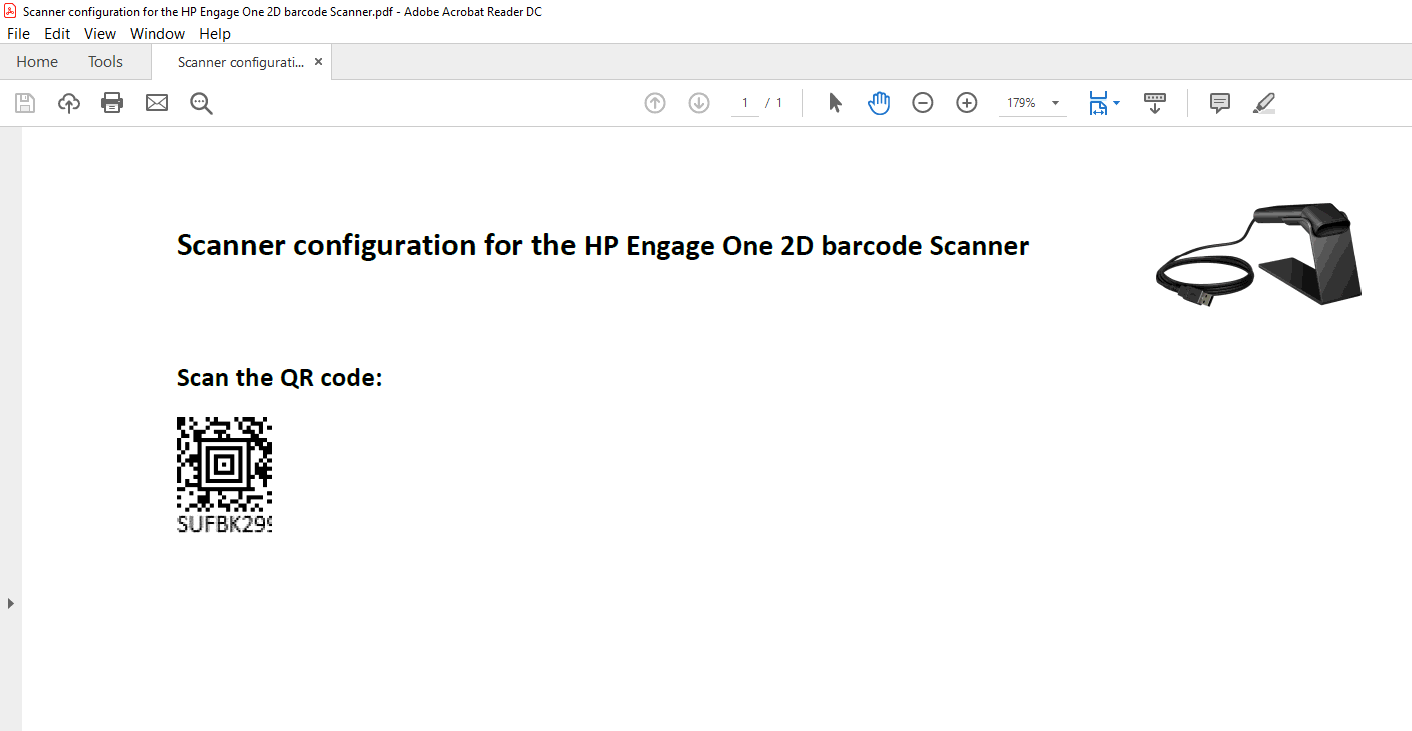Image resolution: width=1412 pixels, height=731 pixels.
Task: Expand the left navigation pane
Action: (x=10, y=603)
